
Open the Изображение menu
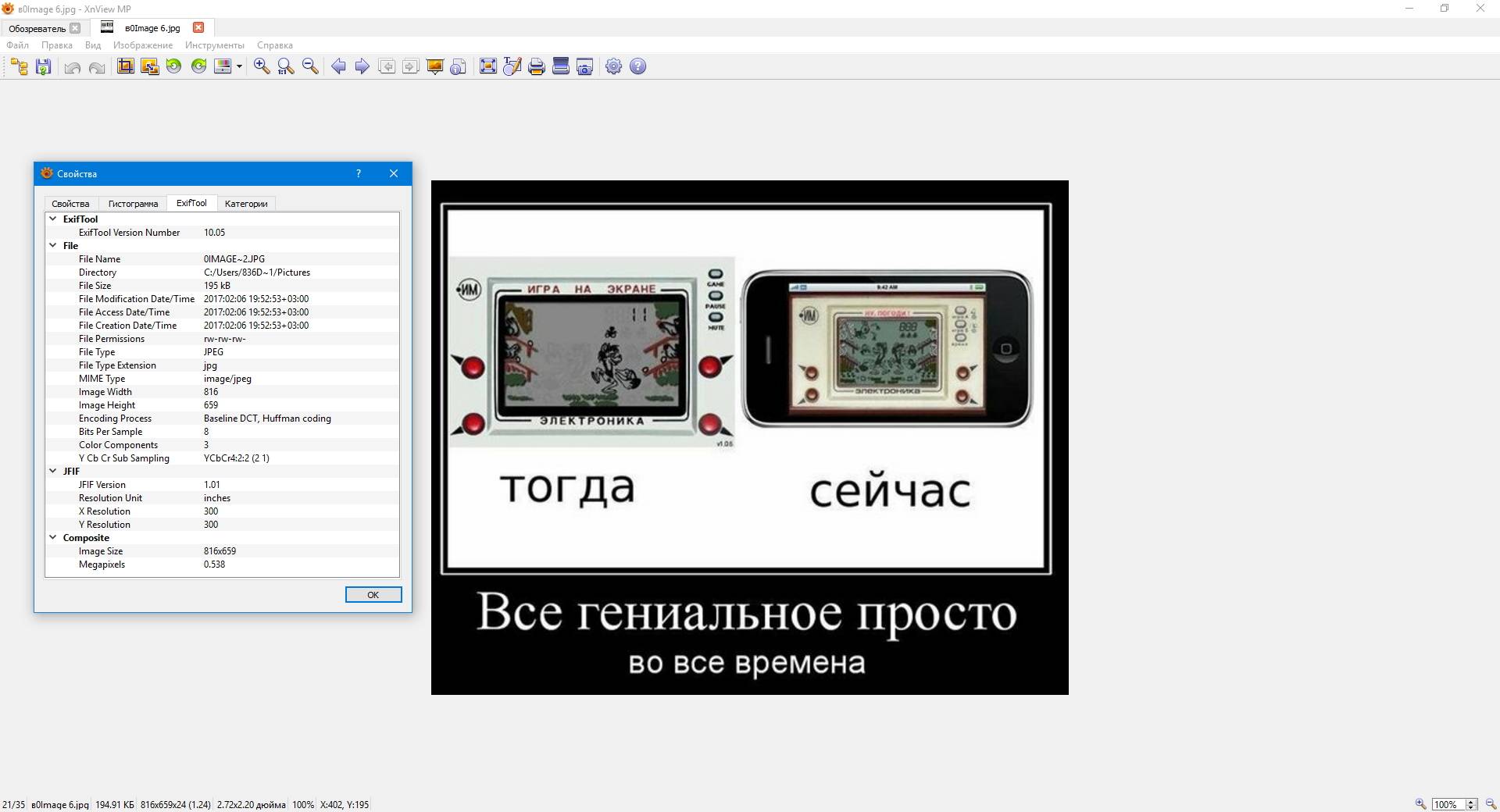(143, 45)
